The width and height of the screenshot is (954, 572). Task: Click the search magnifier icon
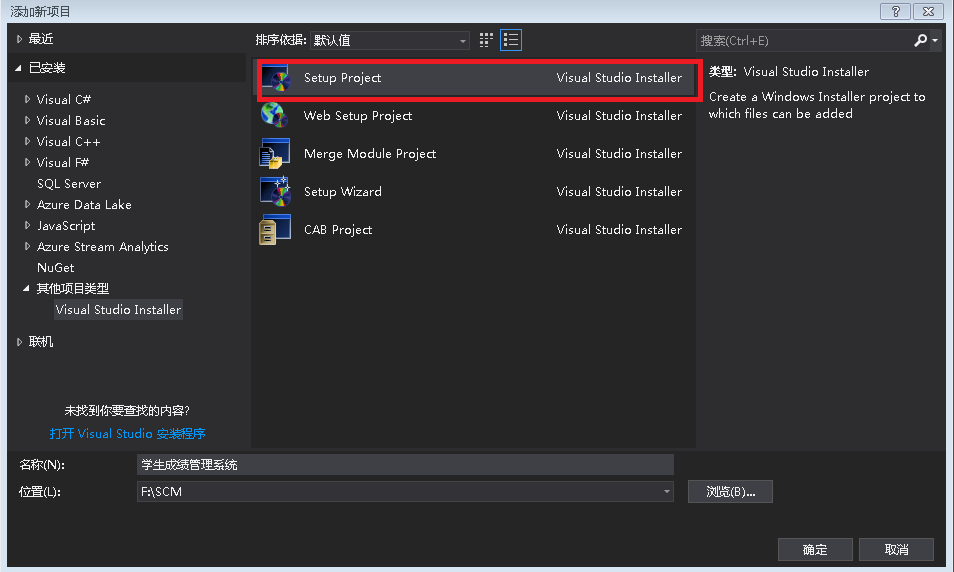[x=921, y=41]
